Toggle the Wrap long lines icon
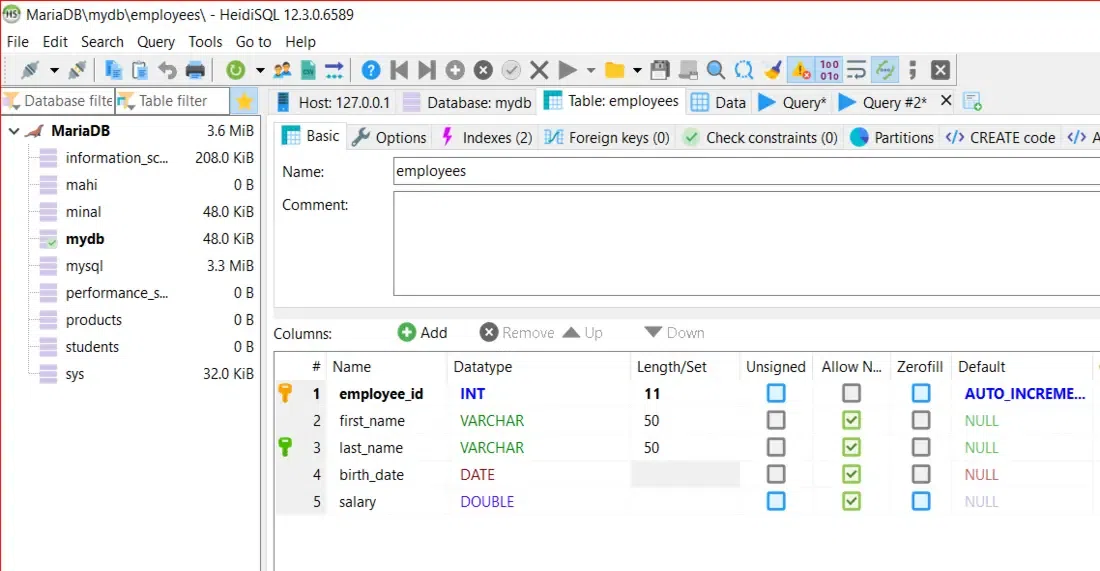Image resolution: width=1100 pixels, height=571 pixels. click(x=857, y=70)
